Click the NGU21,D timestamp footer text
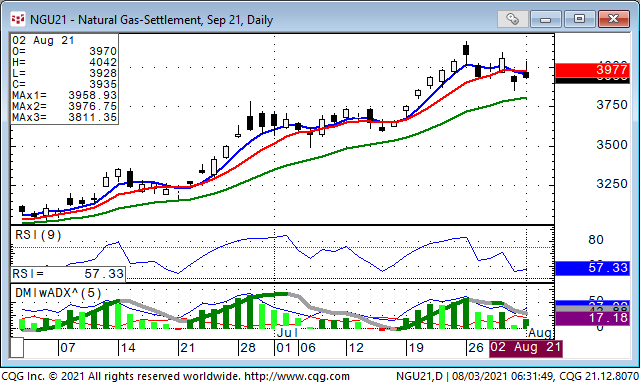640x384 pixels. (x=518, y=376)
